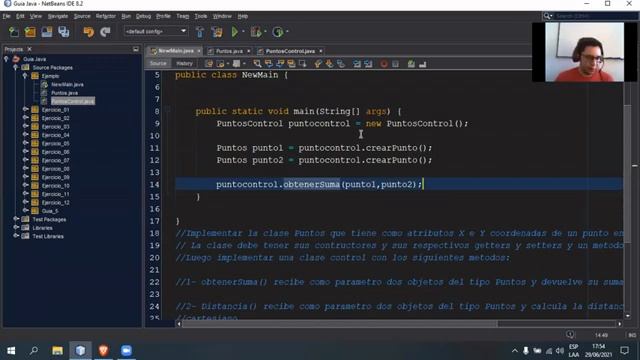Click the red Start Macro Recording icon

click(384, 64)
